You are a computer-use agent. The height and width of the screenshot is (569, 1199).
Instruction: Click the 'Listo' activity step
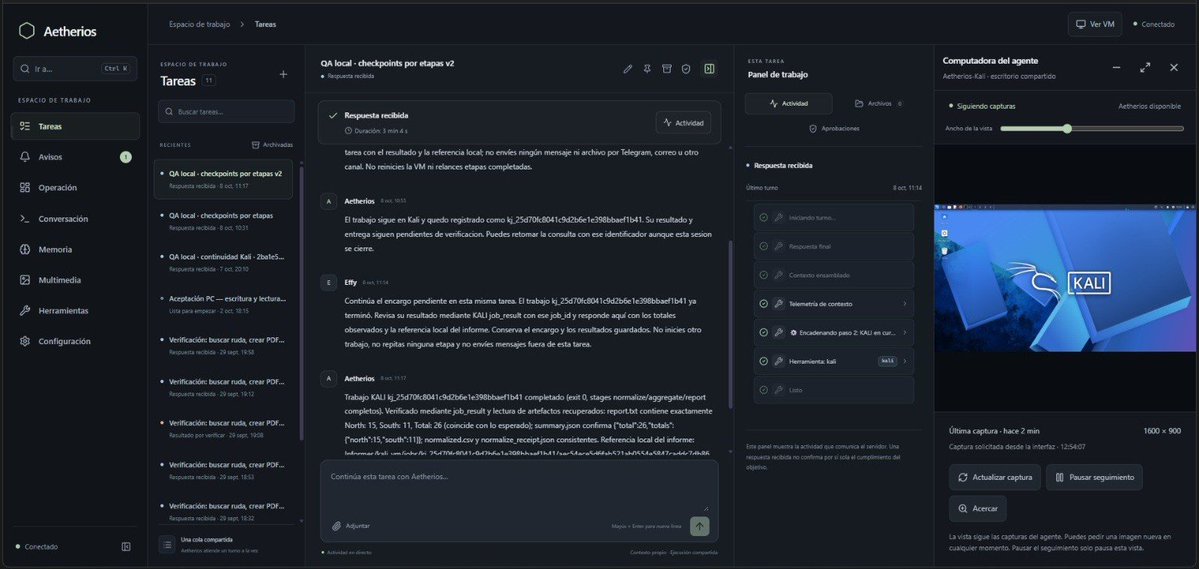pyautogui.click(x=833, y=390)
